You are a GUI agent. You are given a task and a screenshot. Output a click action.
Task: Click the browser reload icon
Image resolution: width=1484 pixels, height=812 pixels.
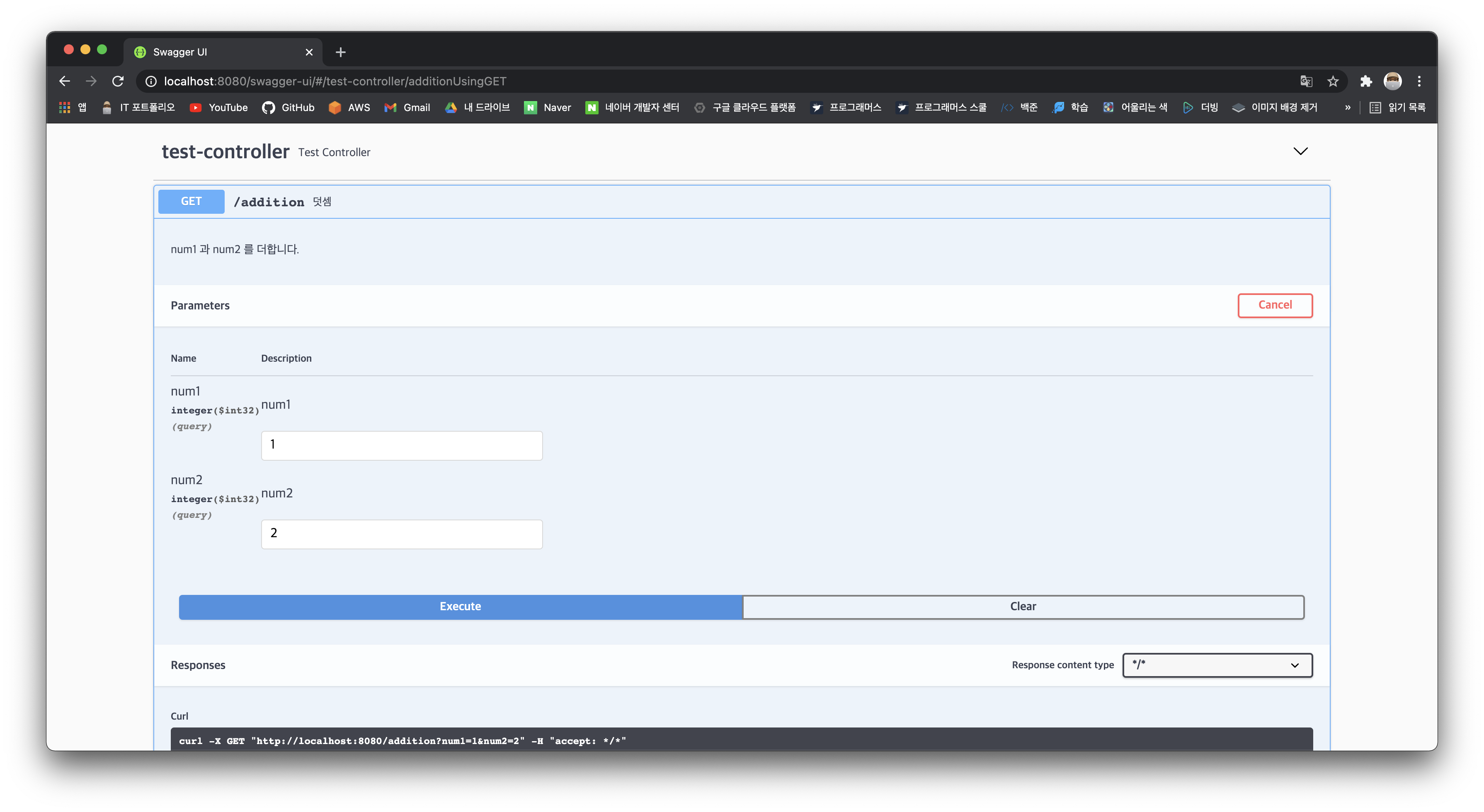118,81
